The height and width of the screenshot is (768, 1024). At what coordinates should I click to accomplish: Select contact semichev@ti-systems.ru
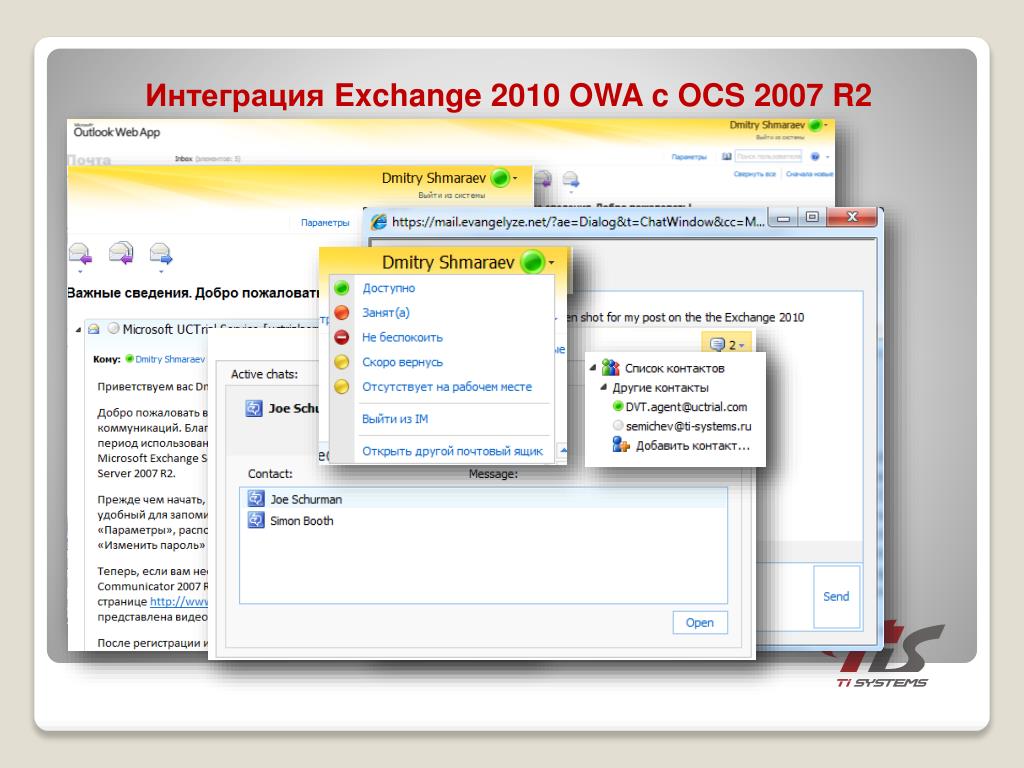[688, 426]
